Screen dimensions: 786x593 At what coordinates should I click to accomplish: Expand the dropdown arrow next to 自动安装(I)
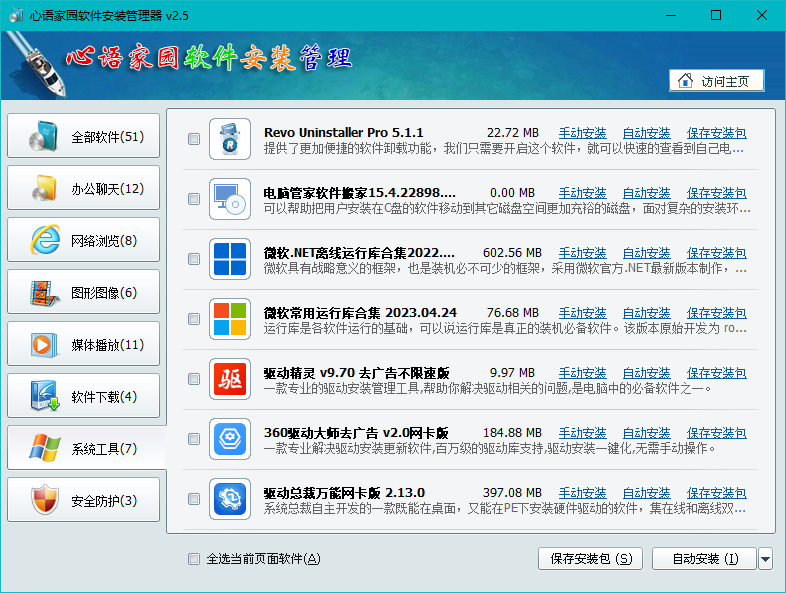point(765,559)
